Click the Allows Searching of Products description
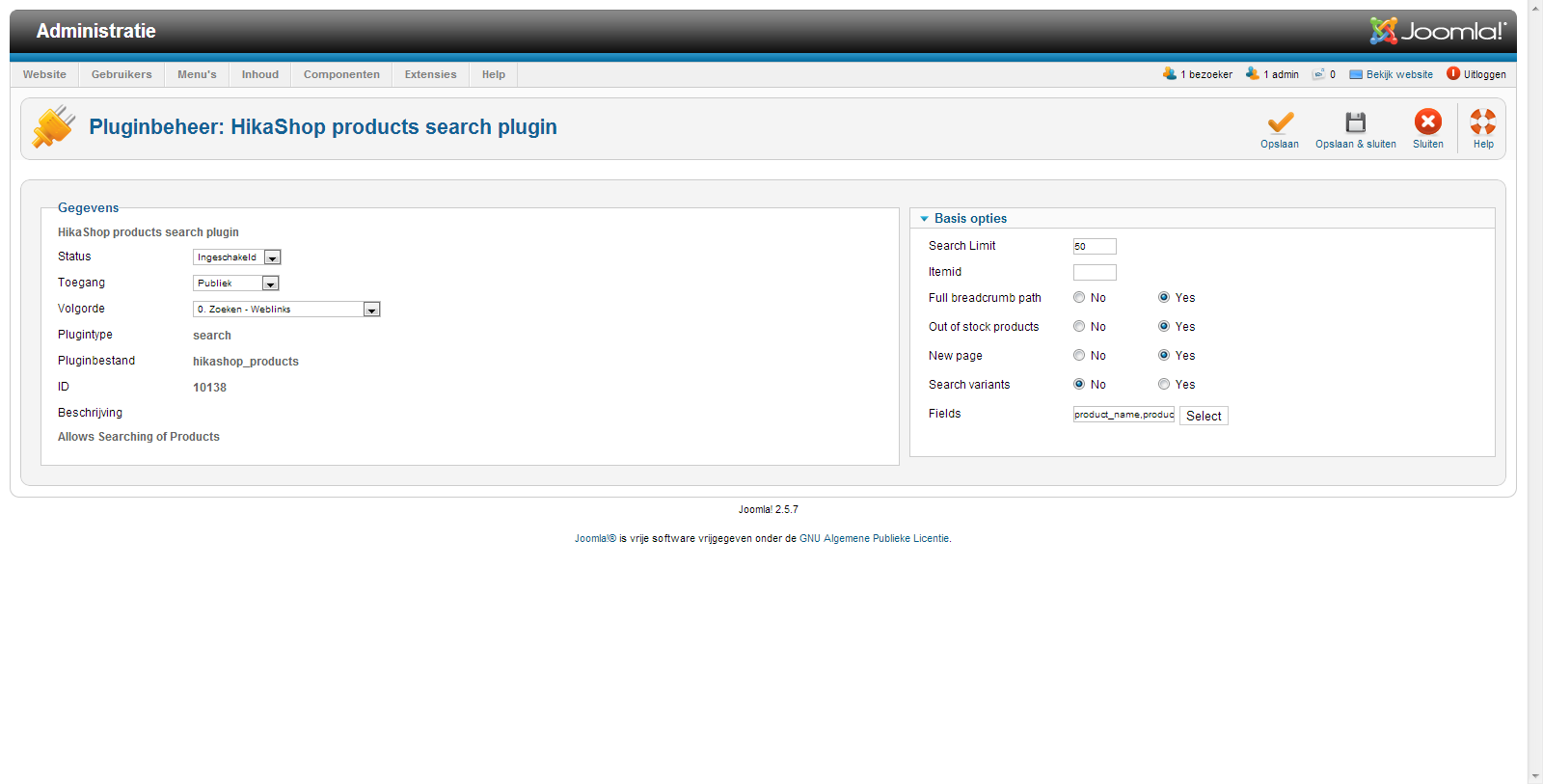 tap(139, 437)
